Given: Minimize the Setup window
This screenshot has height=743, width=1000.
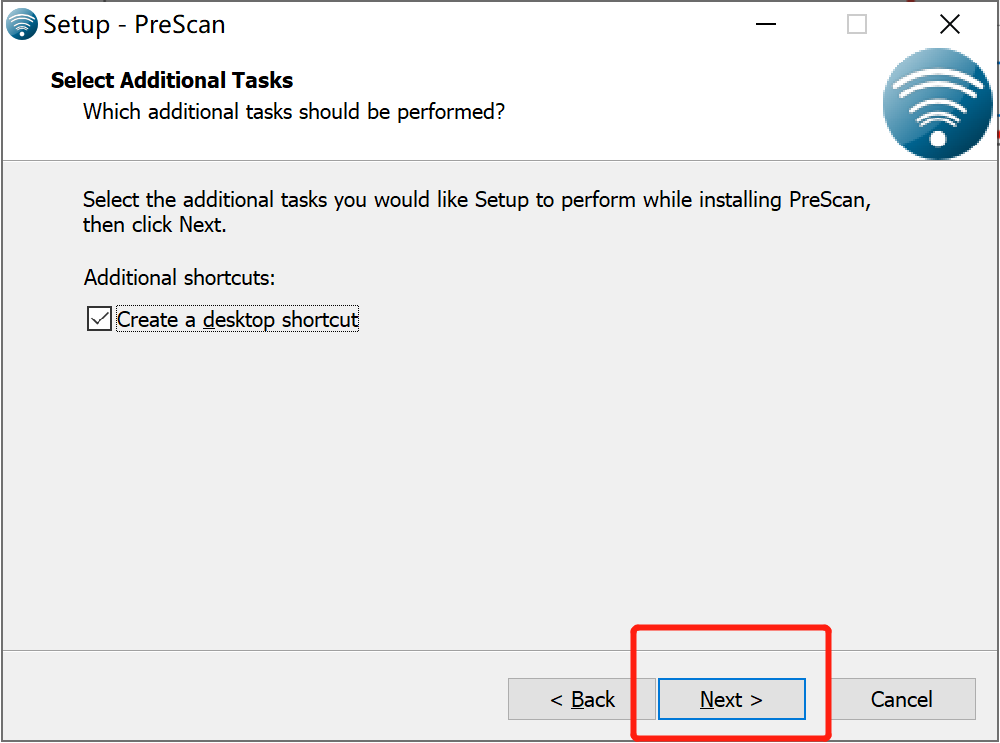Looking at the screenshot, I should click(x=765, y=24).
